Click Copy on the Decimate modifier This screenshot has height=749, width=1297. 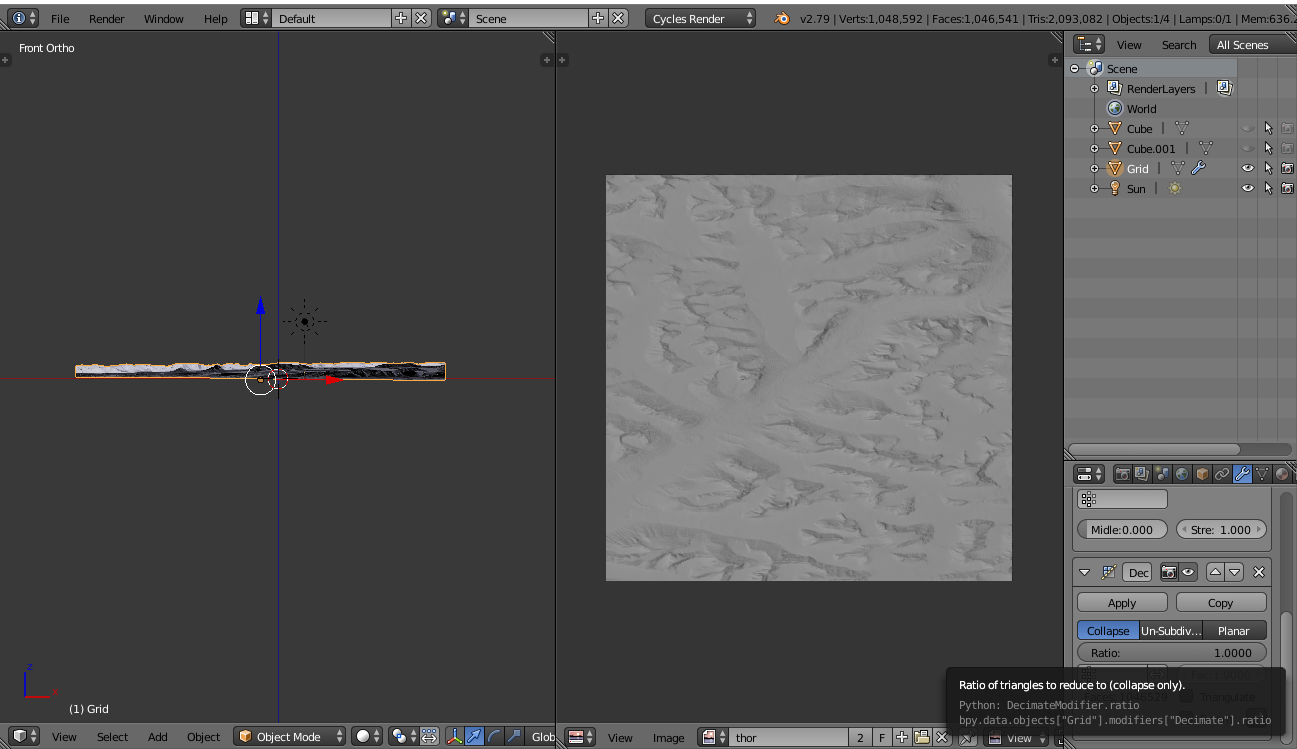(1221, 602)
